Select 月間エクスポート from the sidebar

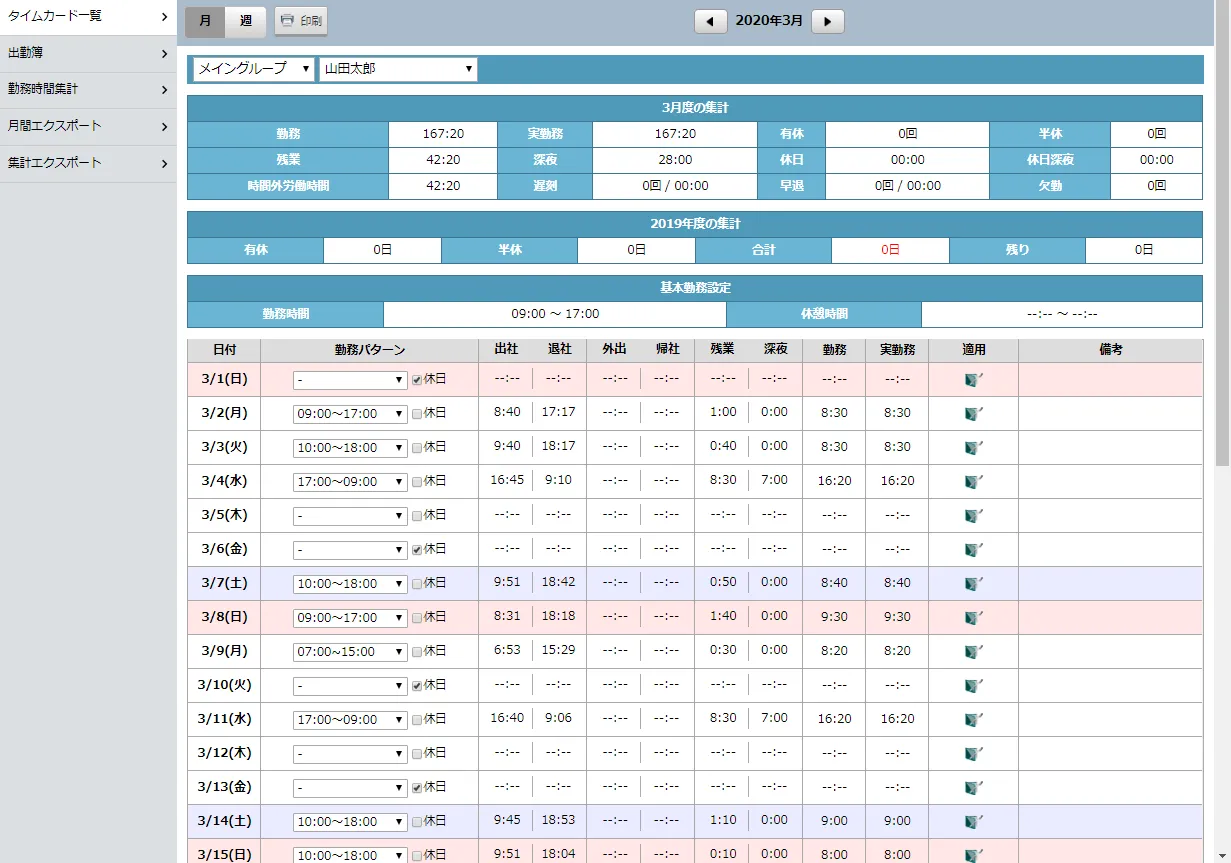(88, 126)
